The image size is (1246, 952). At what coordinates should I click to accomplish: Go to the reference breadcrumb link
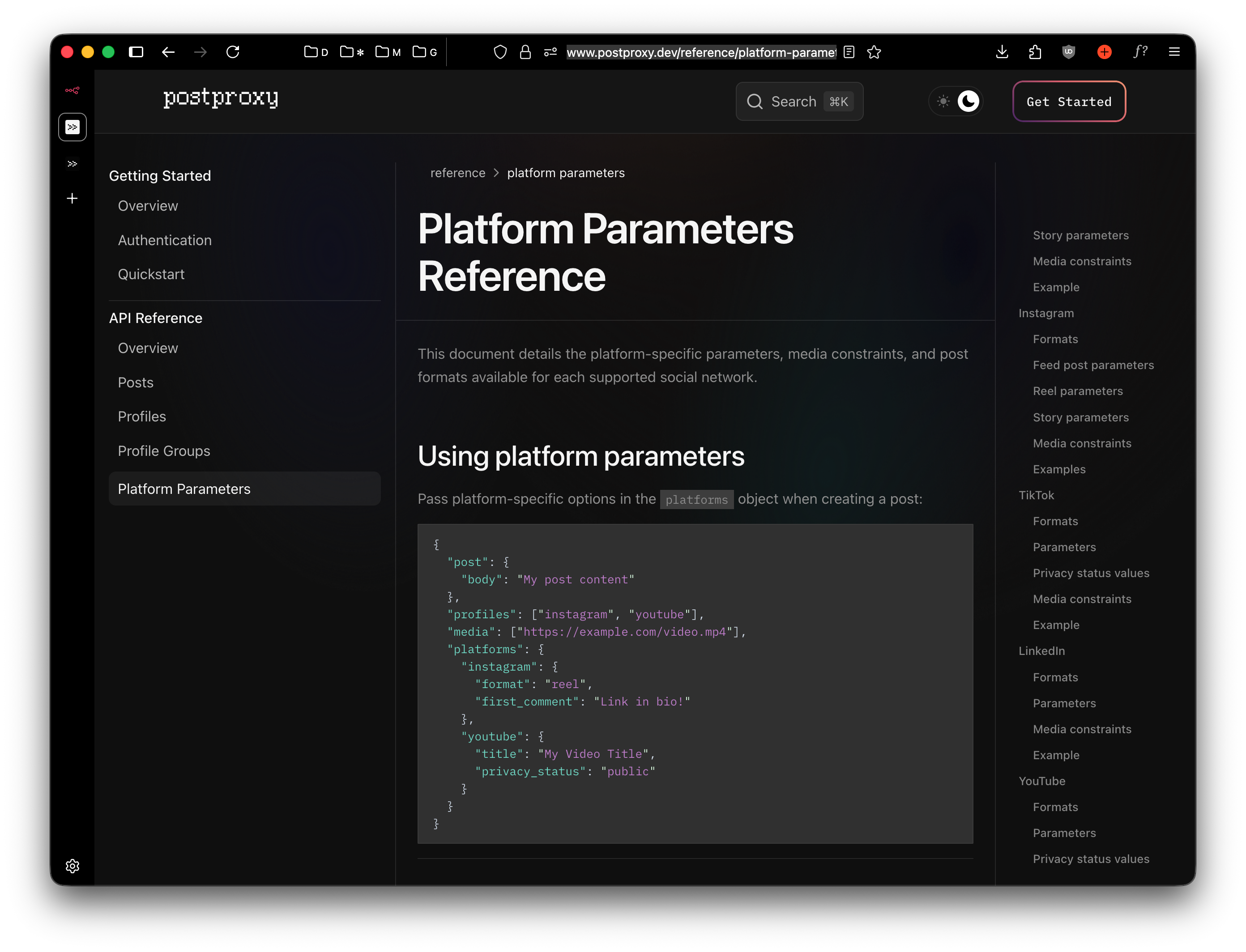pos(457,173)
